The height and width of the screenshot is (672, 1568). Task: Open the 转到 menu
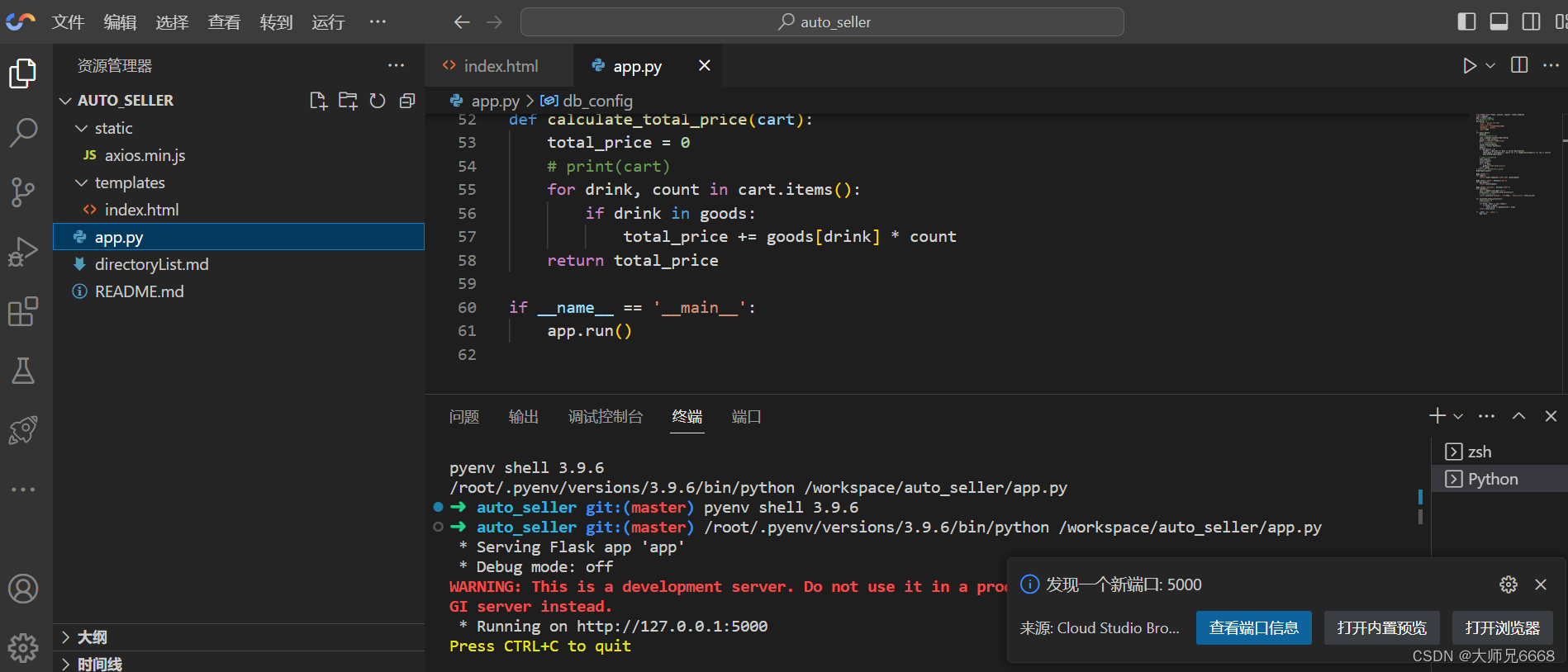276,22
